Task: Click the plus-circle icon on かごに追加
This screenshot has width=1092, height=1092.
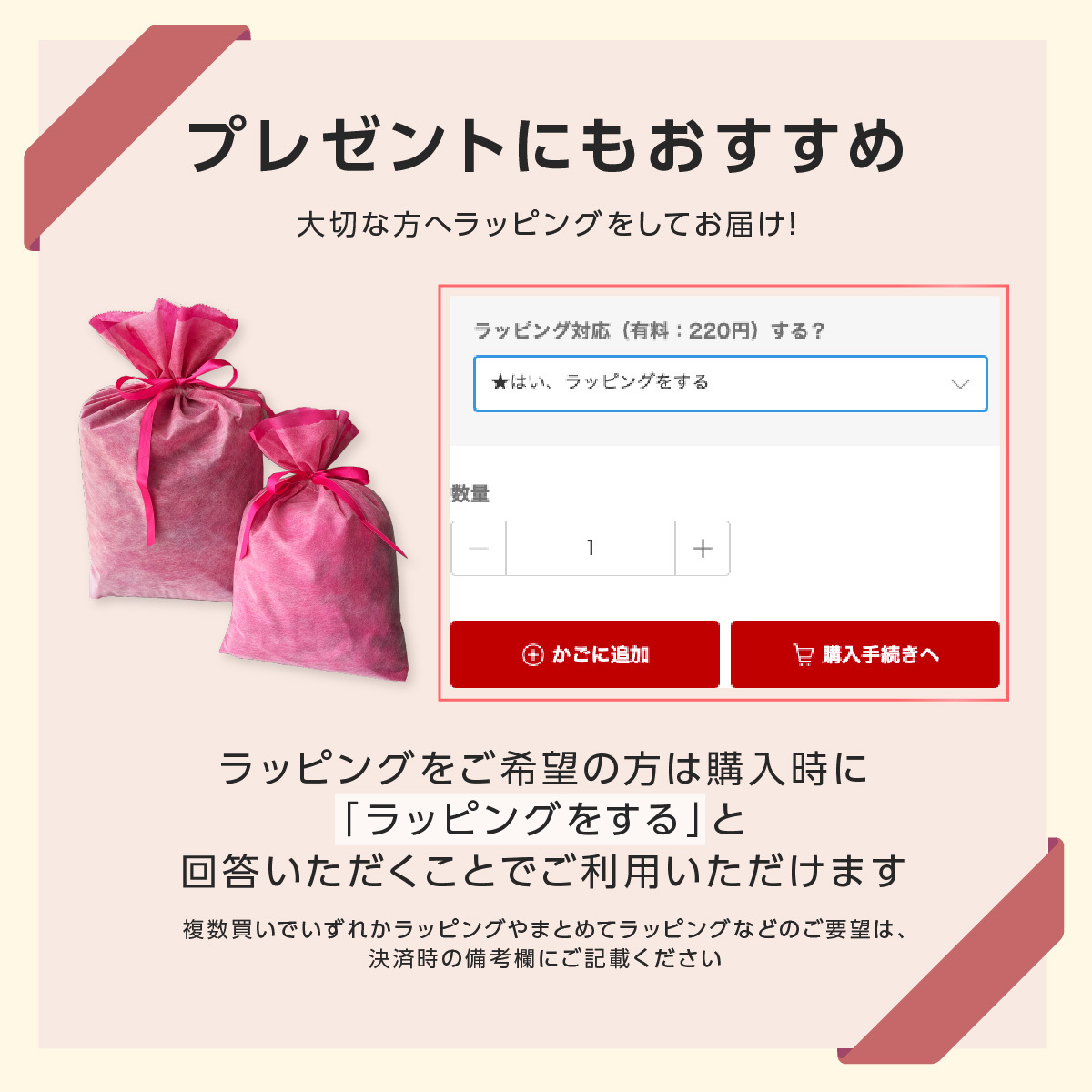Action: coord(532,654)
